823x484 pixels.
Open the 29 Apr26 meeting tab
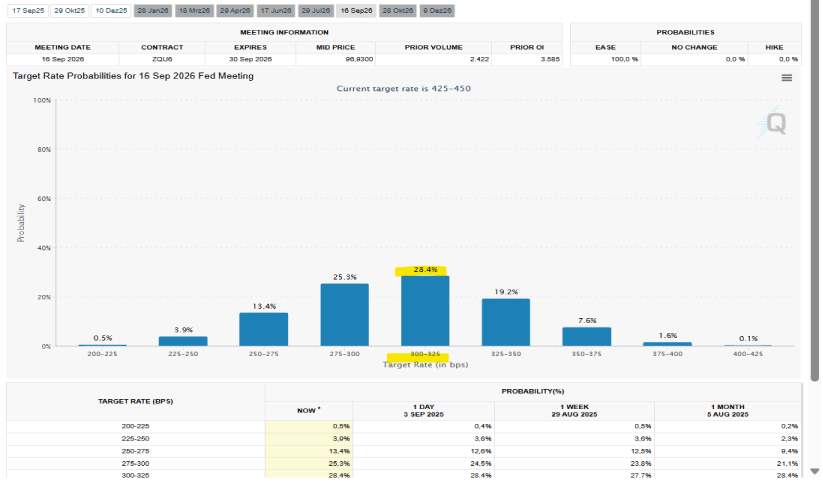pyautogui.click(x=234, y=10)
